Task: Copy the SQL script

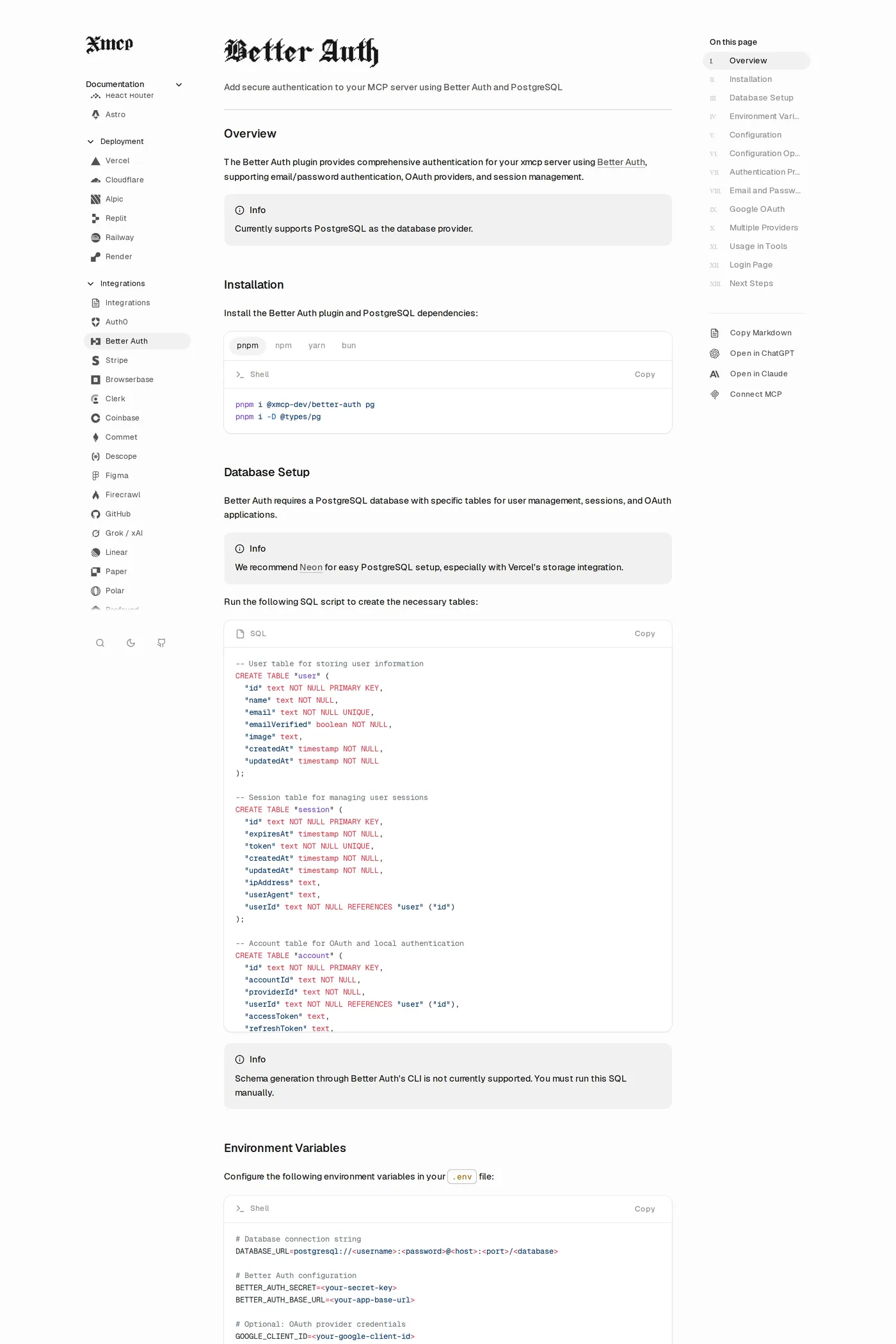Action: pyautogui.click(x=644, y=634)
